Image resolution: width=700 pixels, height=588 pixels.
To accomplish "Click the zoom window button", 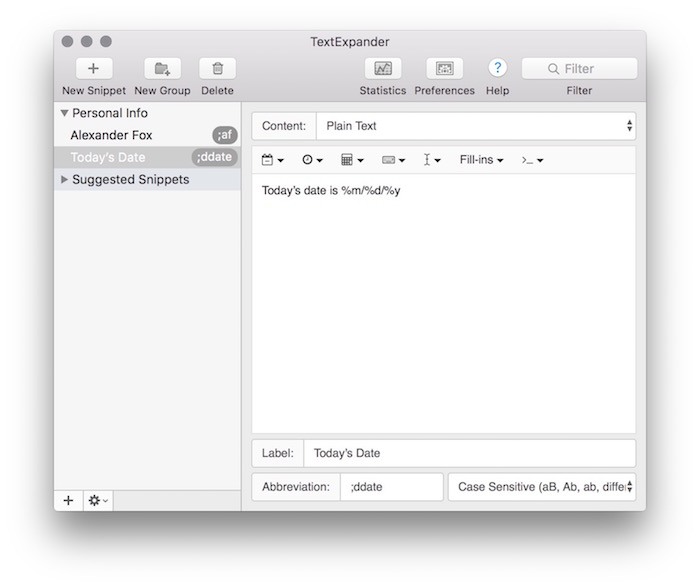I will [x=106, y=42].
